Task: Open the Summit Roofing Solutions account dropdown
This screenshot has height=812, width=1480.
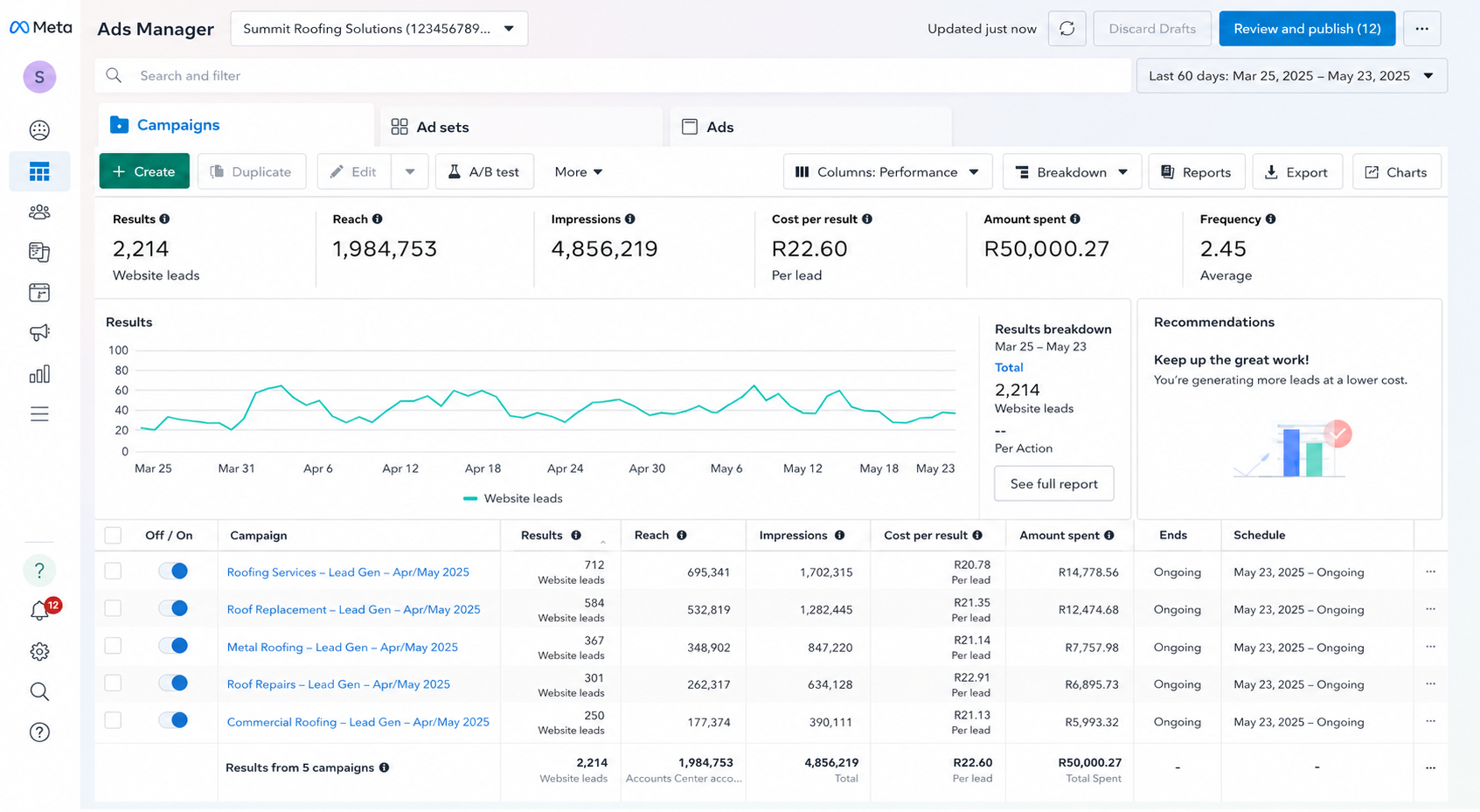Action: (x=379, y=29)
